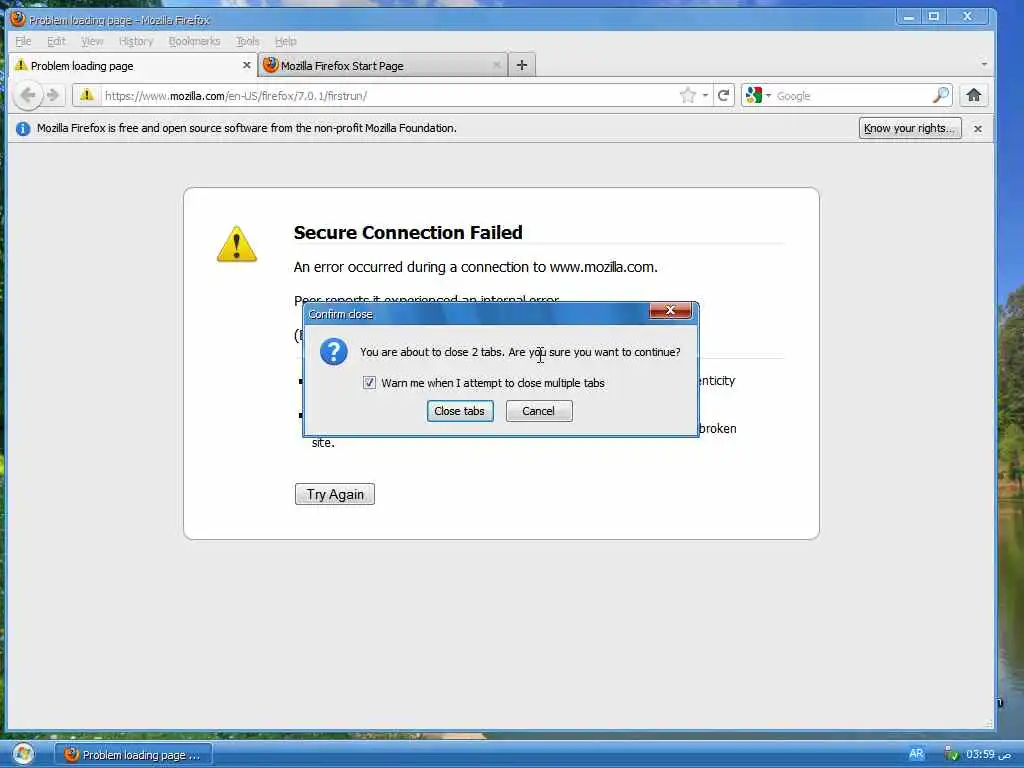Click the system tray clock 03:59
This screenshot has height=768, width=1024.
[x=988, y=754]
